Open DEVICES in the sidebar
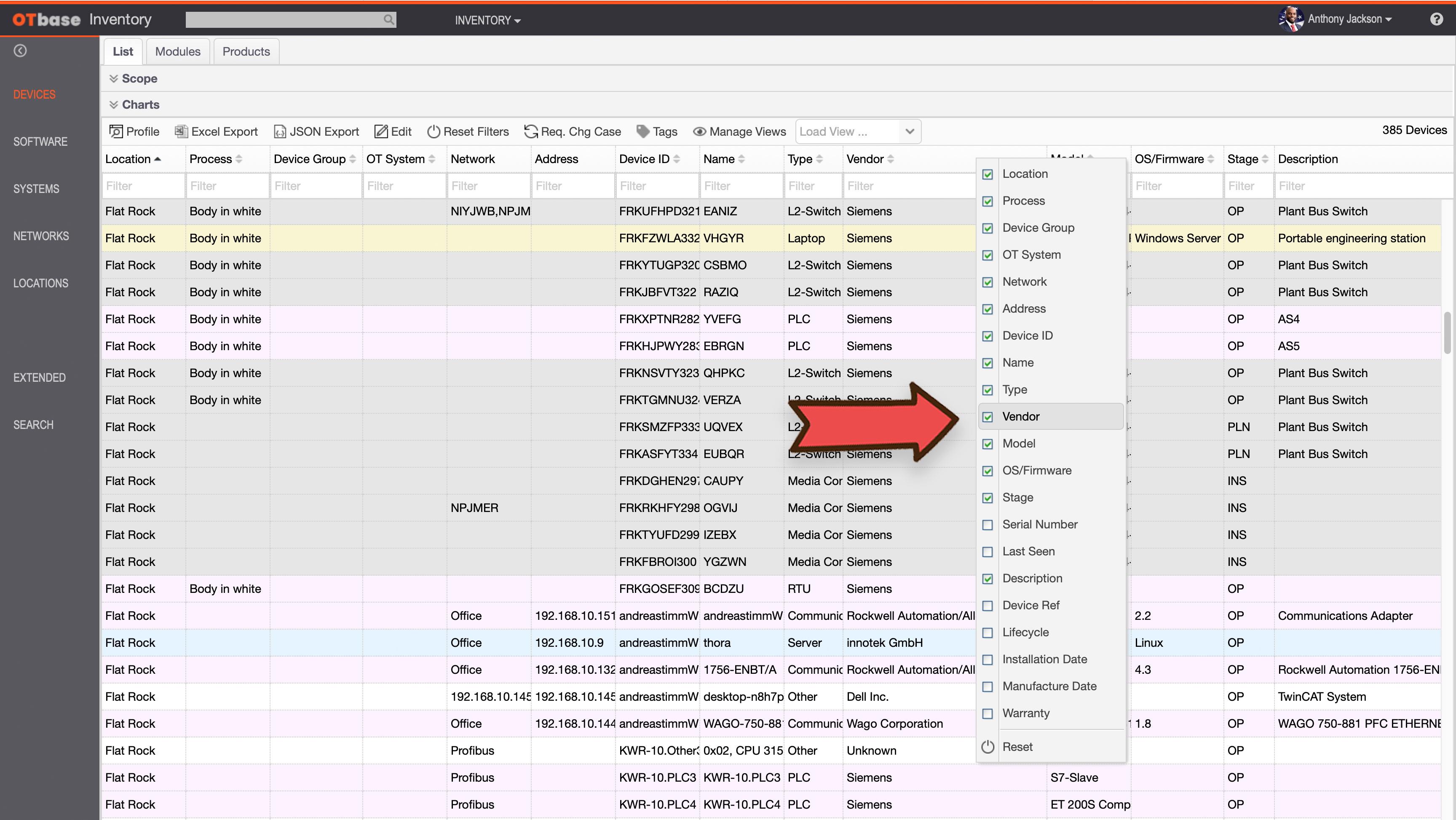 (35, 94)
